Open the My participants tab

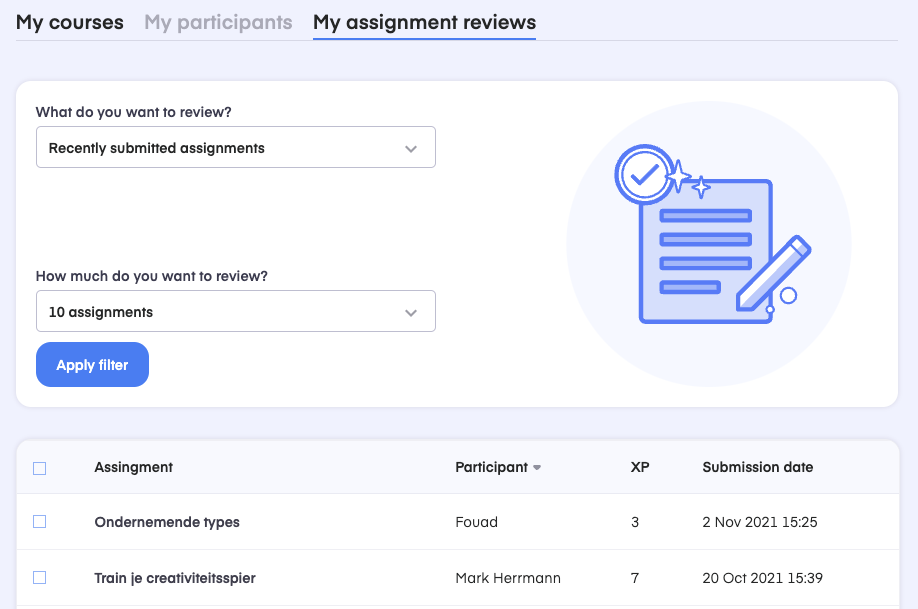coord(218,22)
